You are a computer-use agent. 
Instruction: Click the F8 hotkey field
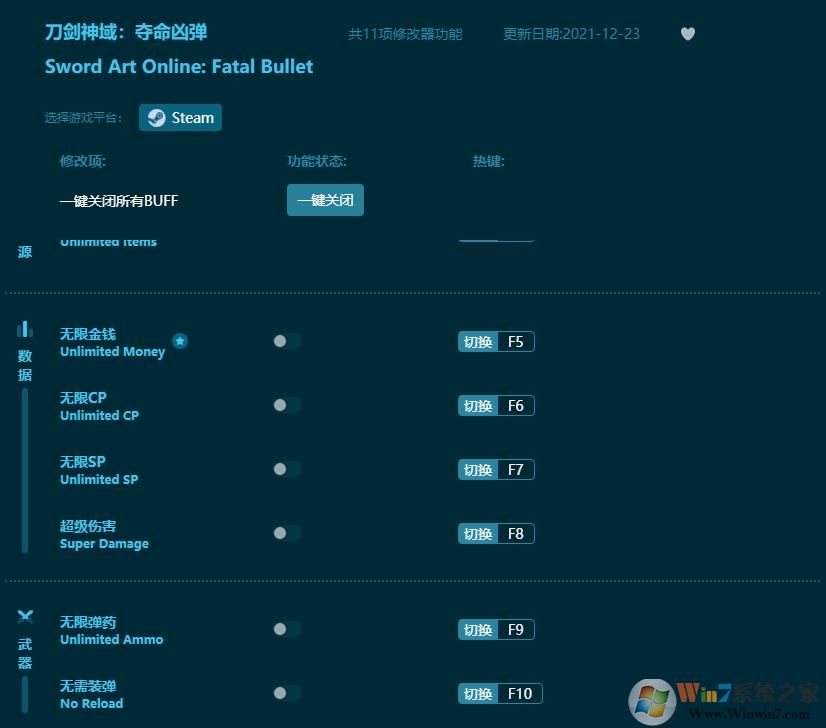pos(516,534)
